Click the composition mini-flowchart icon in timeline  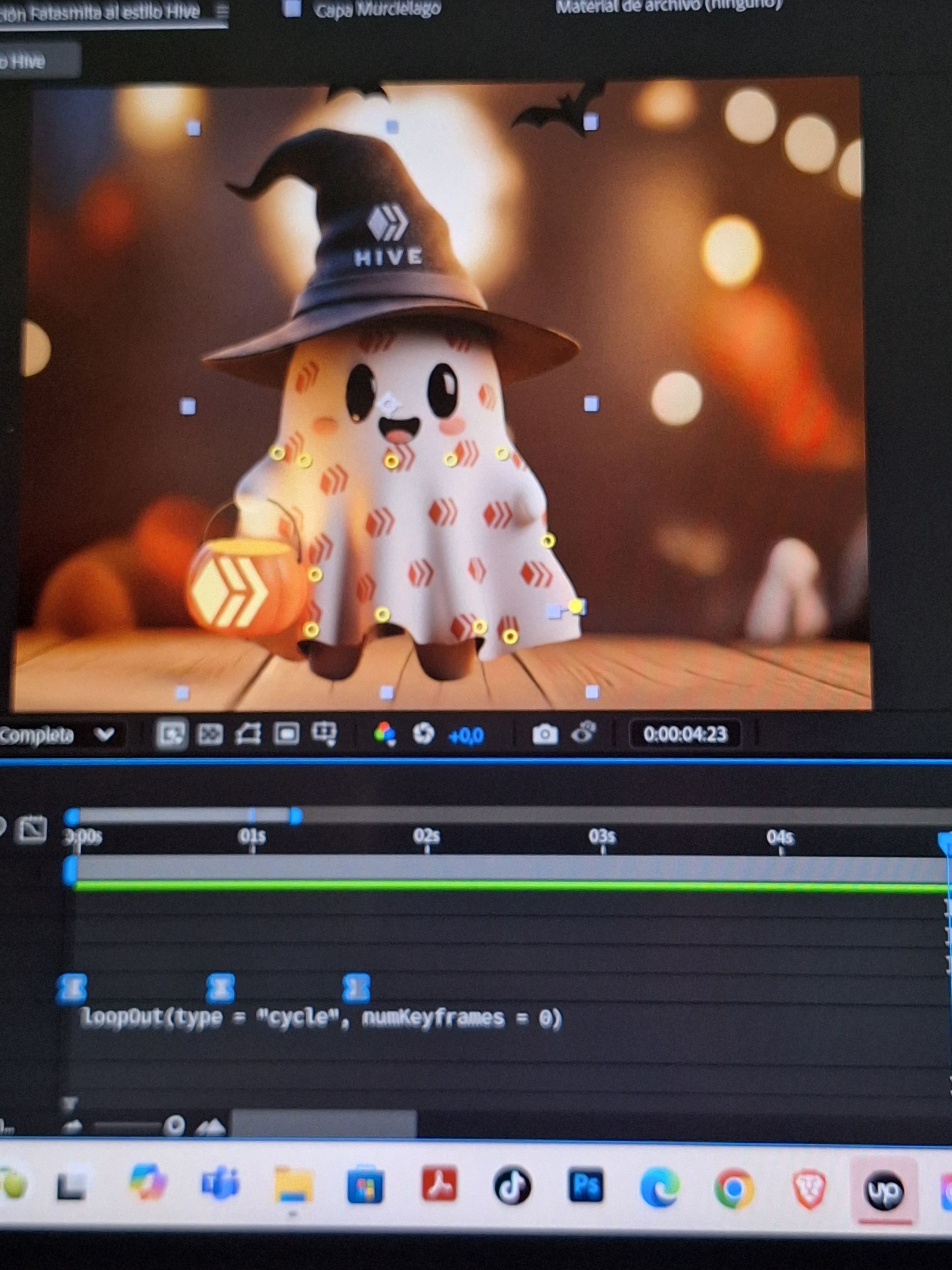click(31, 829)
